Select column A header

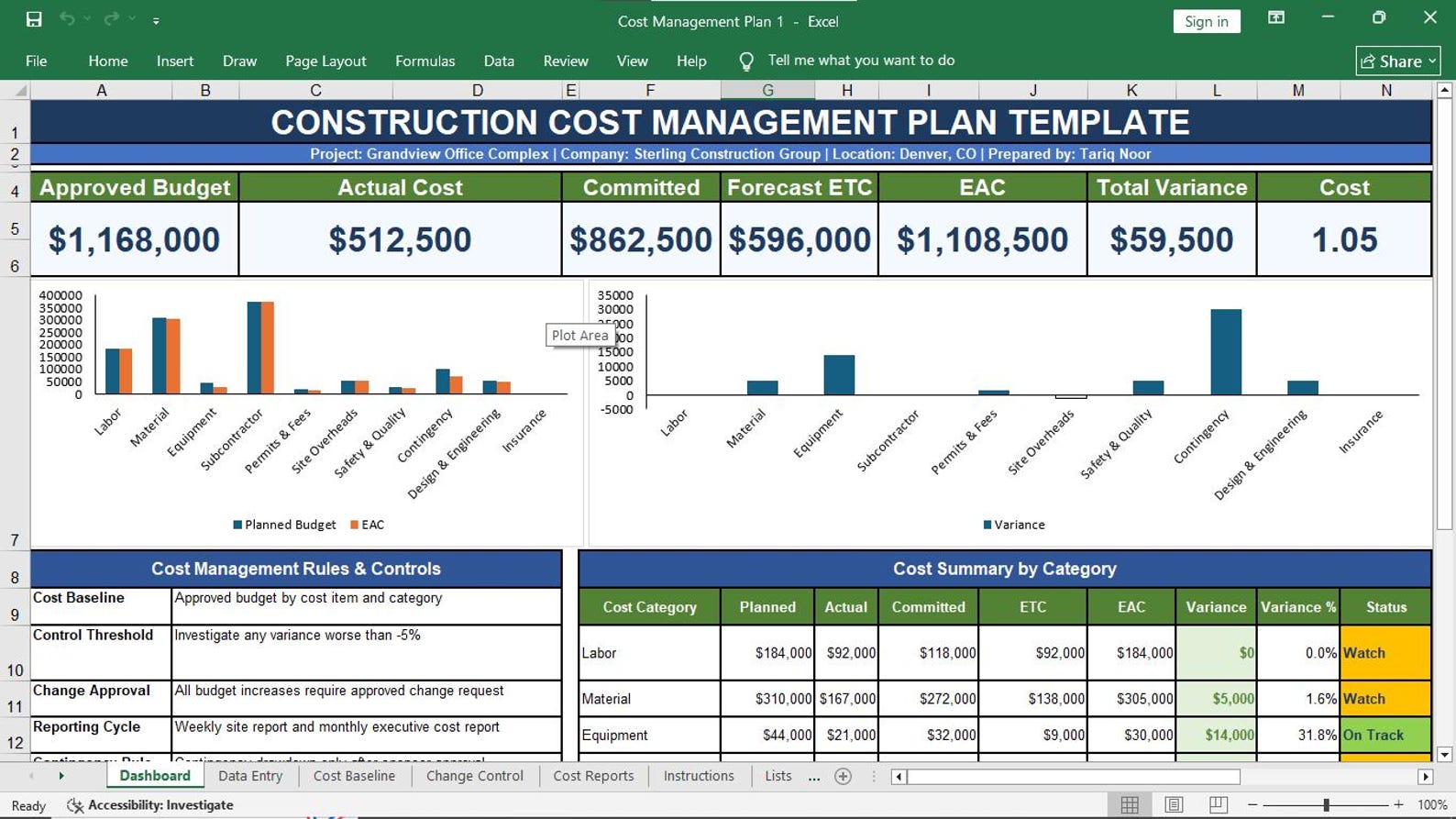(x=101, y=90)
